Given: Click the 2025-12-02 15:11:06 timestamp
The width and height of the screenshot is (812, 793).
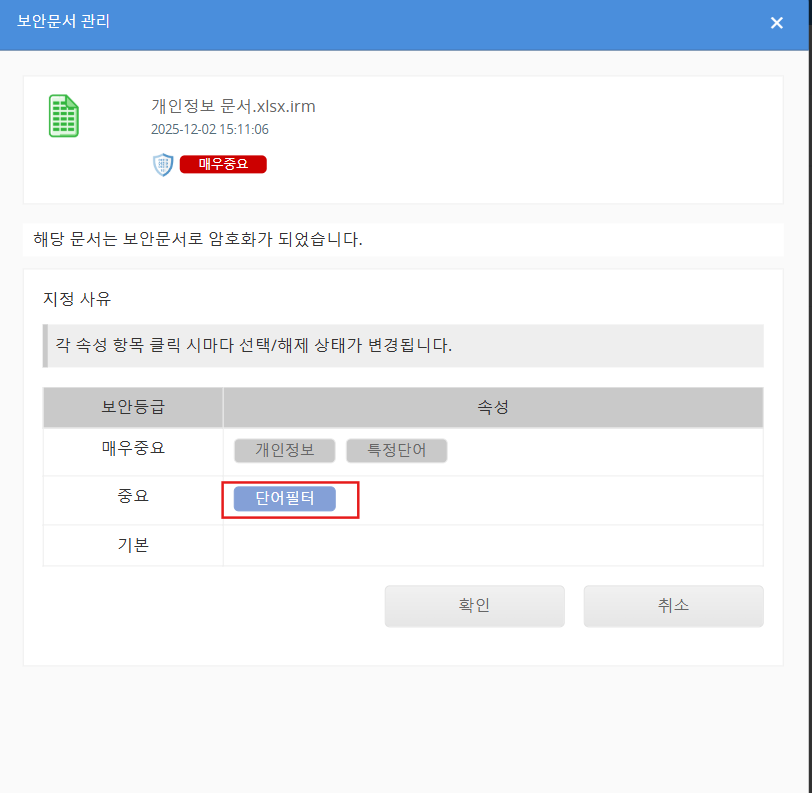Looking at the screenshot, I should [x=210, y=130].
